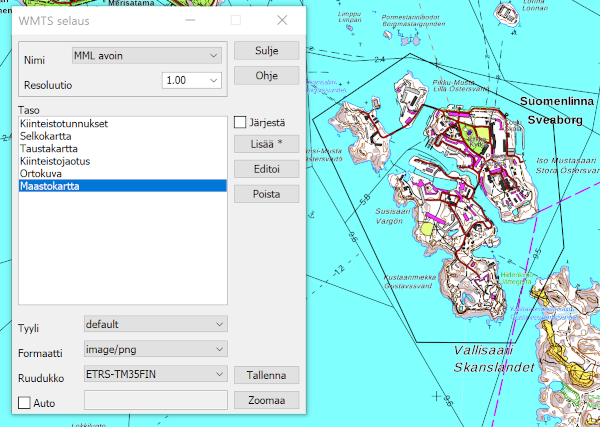Image resolution: width=600 pixels, height=427 pixels.
Task: Click the Editoi button
Action: pyautogui.click(x=266, y=169)
